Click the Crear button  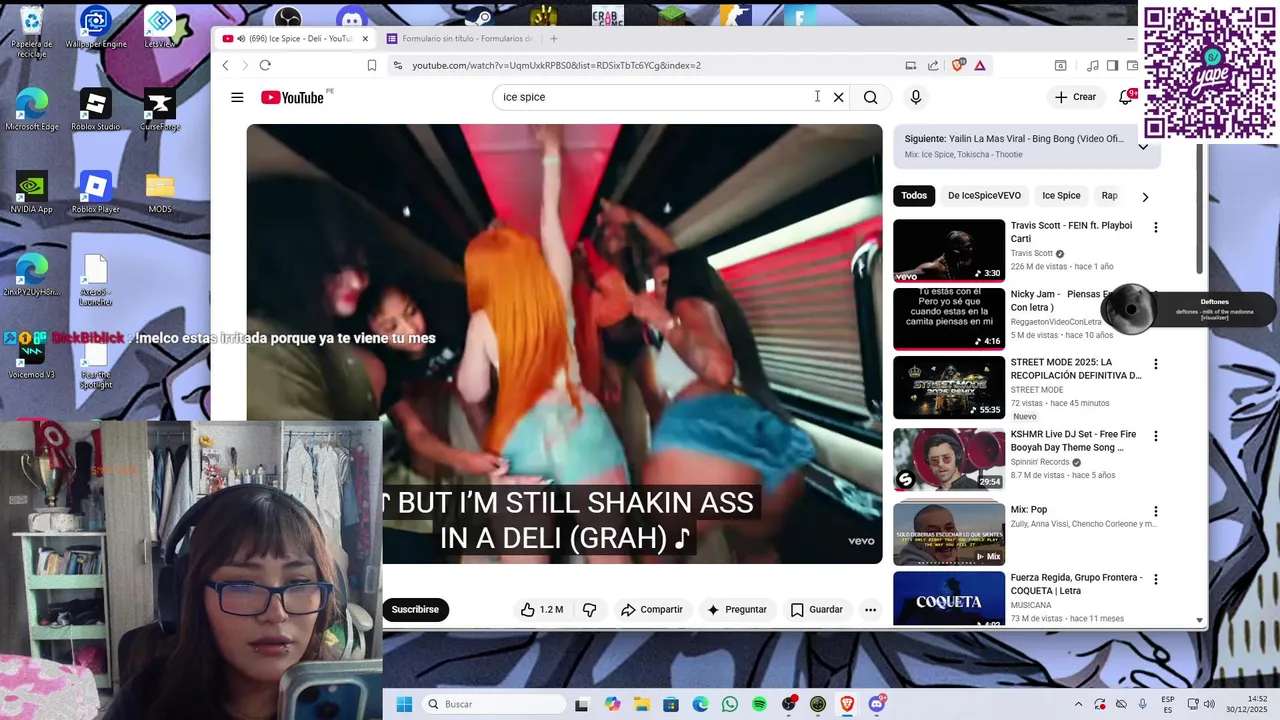pyautogui.click(x=1076, y=97)
